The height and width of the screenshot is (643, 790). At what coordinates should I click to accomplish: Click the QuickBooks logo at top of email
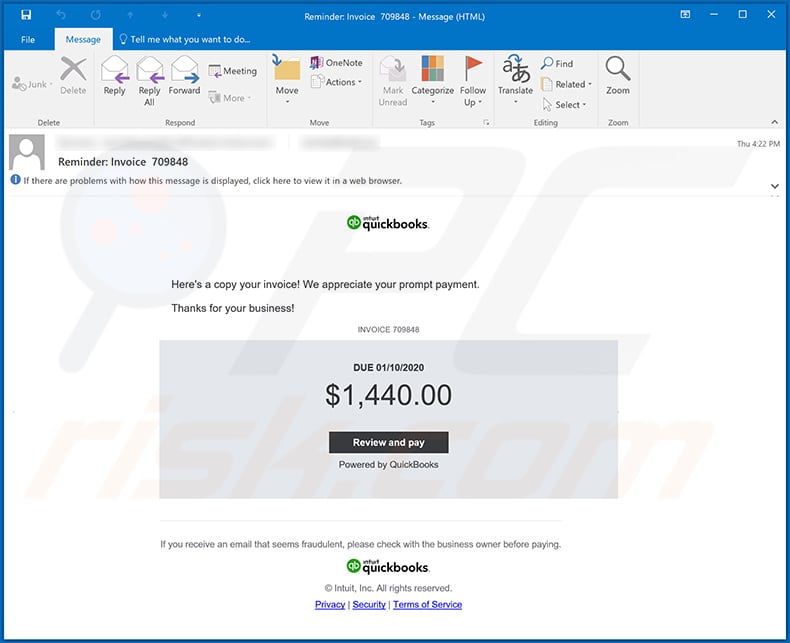pos(387,223)
